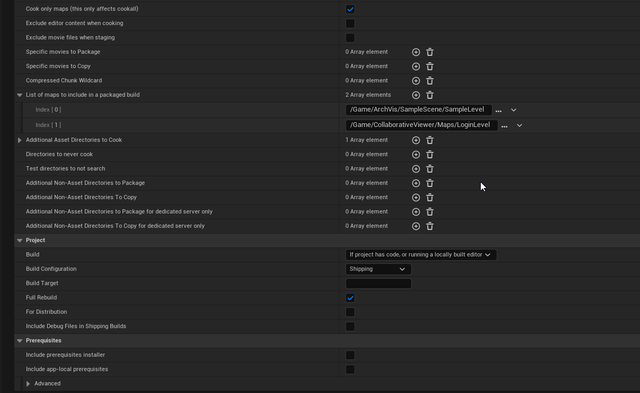The width and height of the screenshot is (640, 393).
Task: Clear Additional Non-Asset Directories To Copy array
Action: tap(430, 197)
